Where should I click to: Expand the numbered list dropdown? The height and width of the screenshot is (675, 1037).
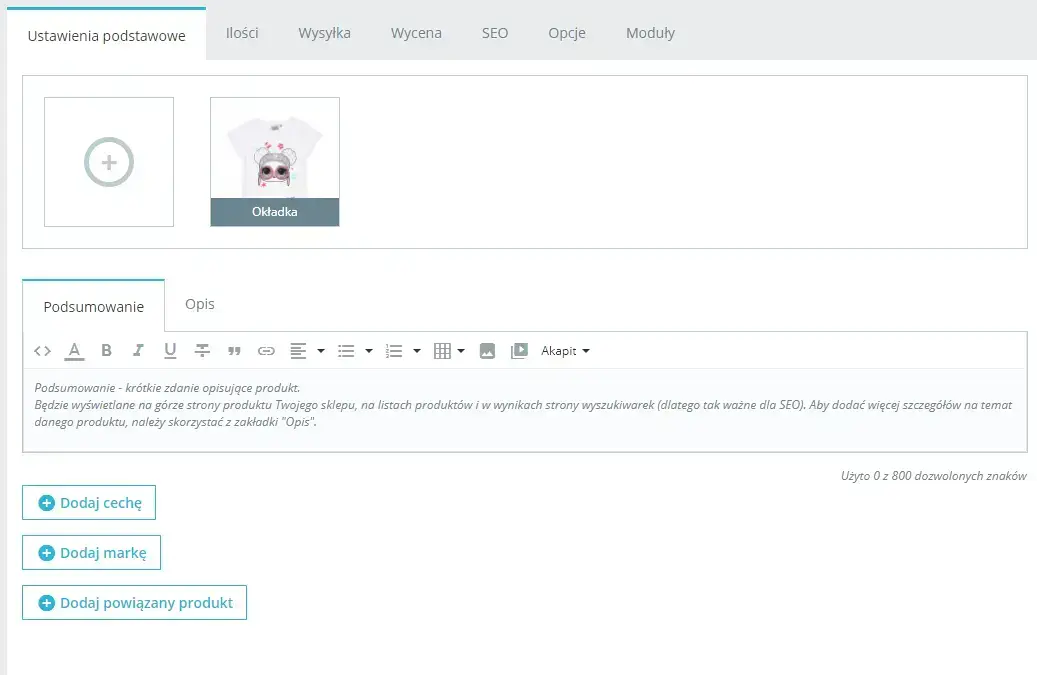(417, 351)
